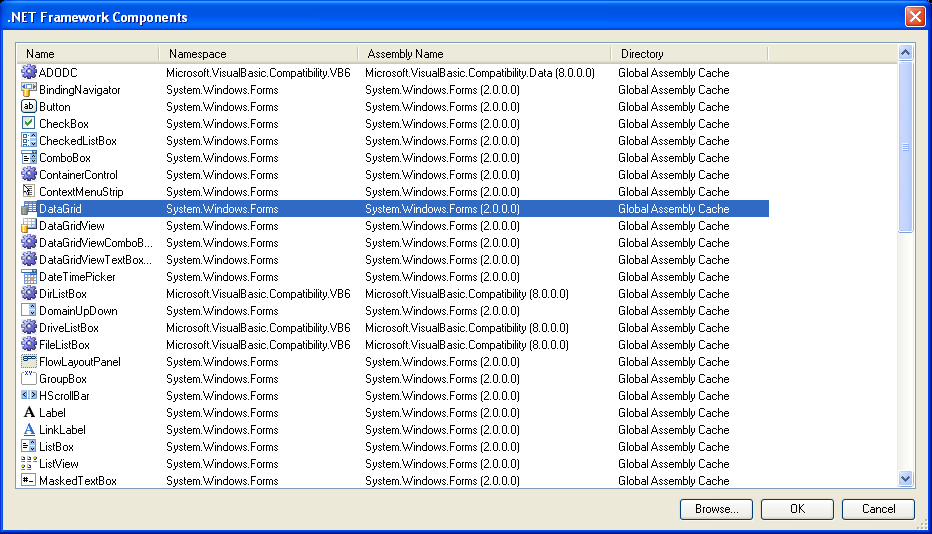Sort list by Directory column header

(689, 54)
